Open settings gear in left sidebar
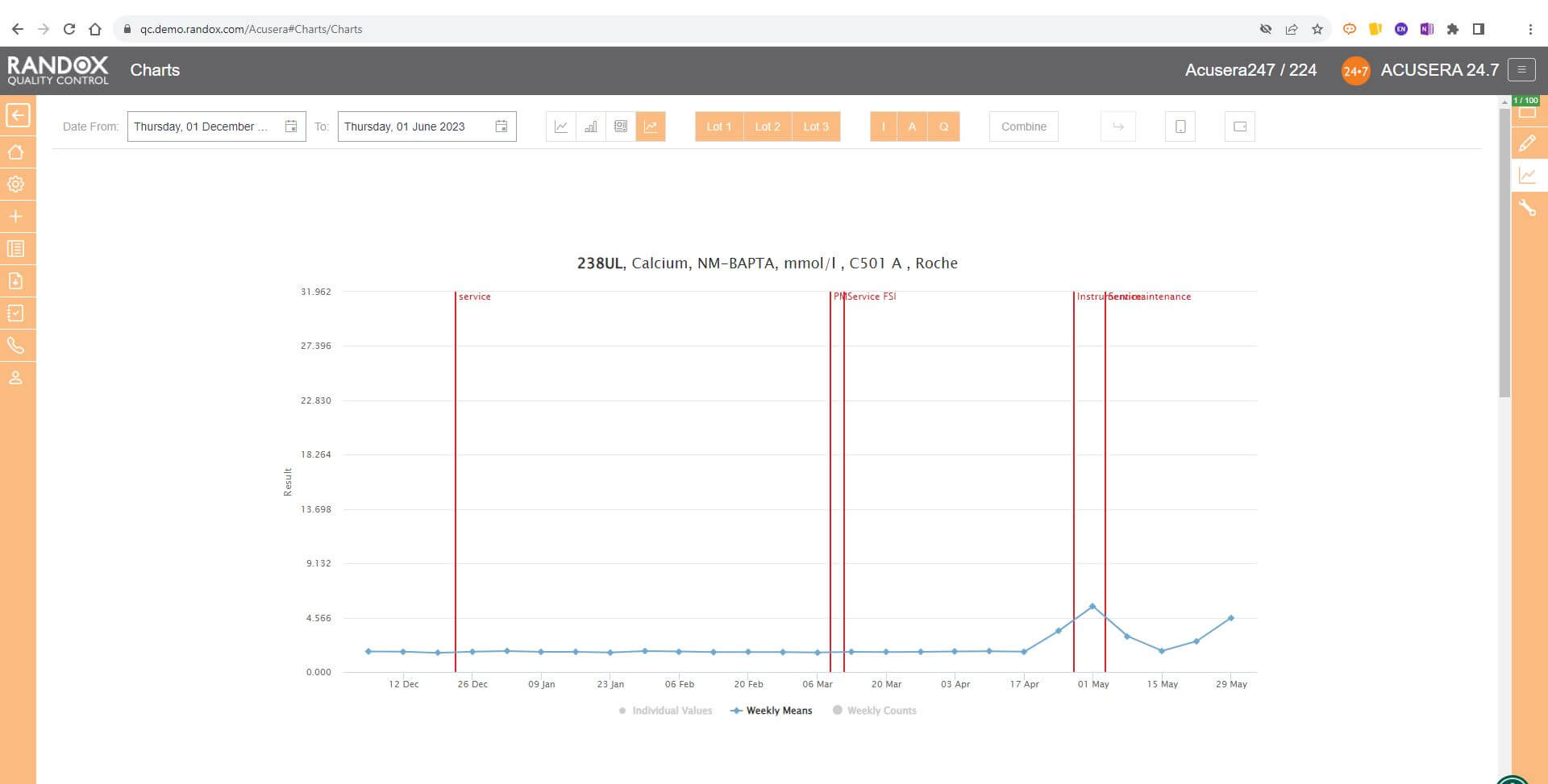This screenshot has height=784, width=1548. (16, 185)
